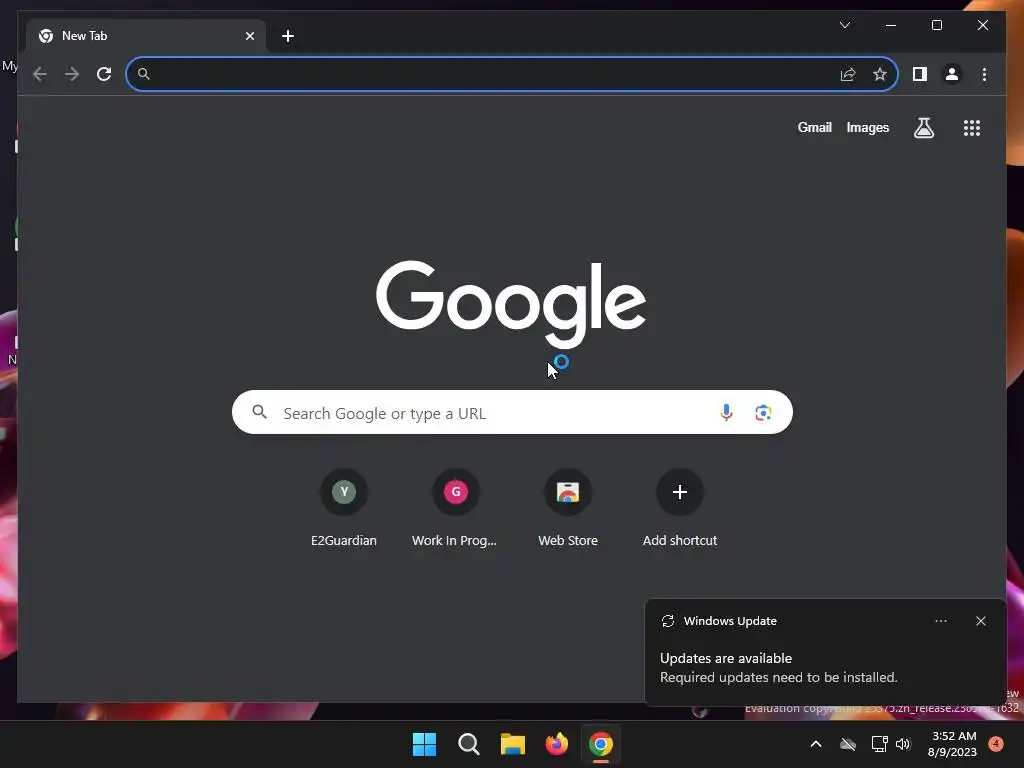Open the volume tray icon
Image resolution: width=1024 pixels, height=768 pixels.
pos(903,744)
